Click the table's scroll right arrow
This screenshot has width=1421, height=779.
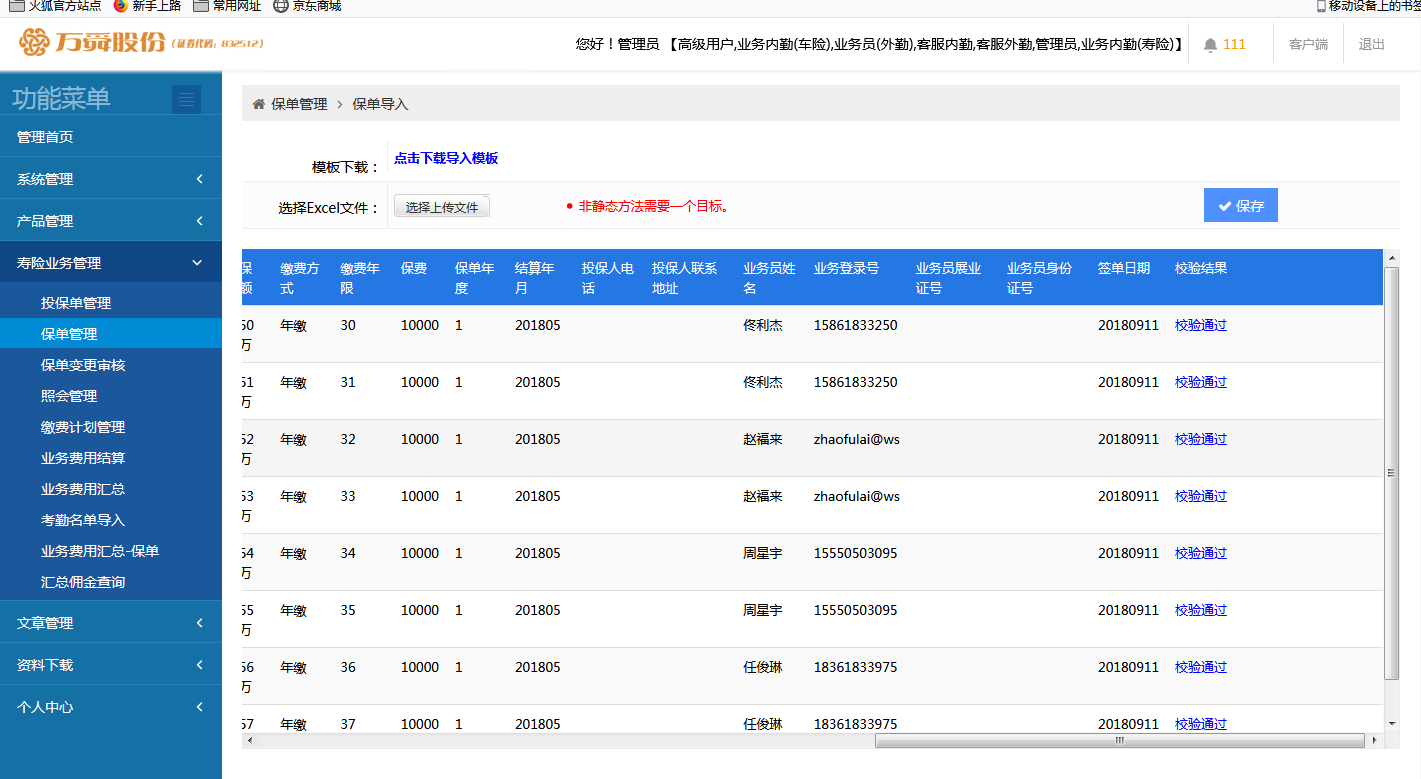[1376, 741]
